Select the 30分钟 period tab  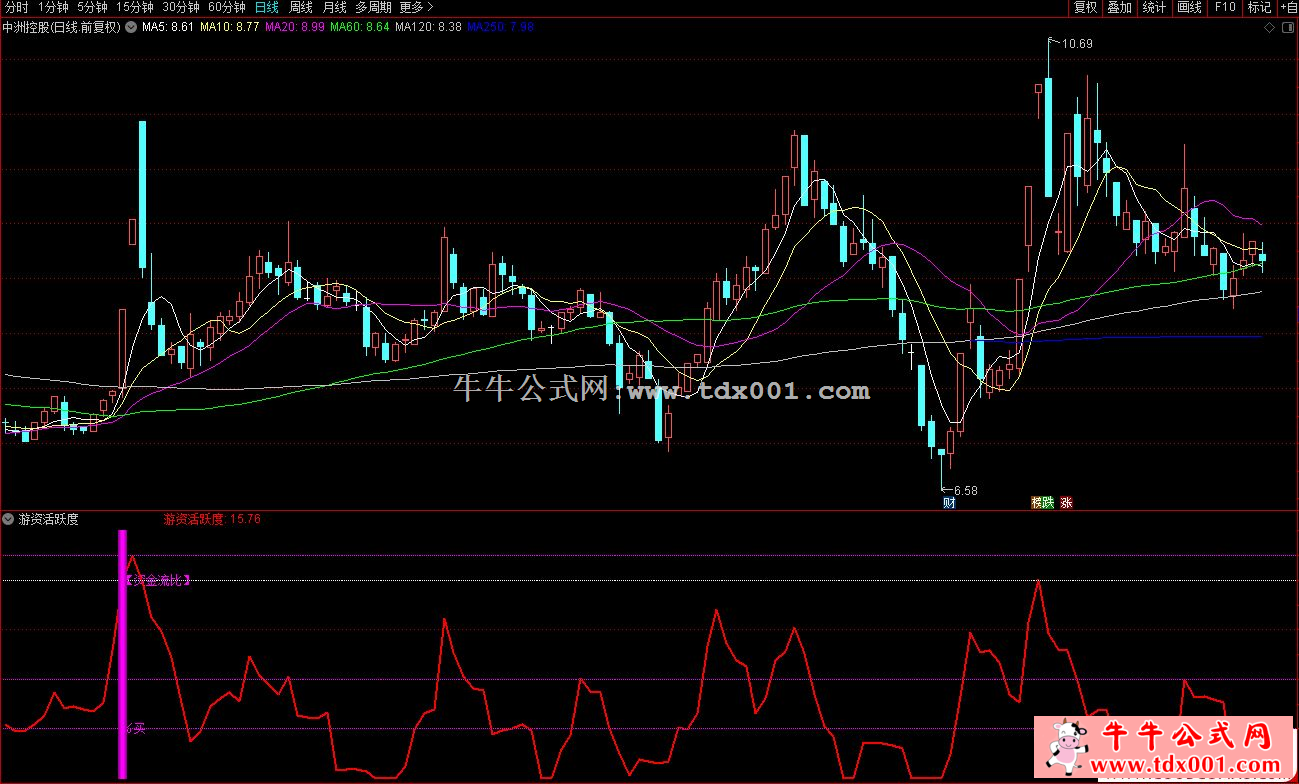(x=181, y=7)
